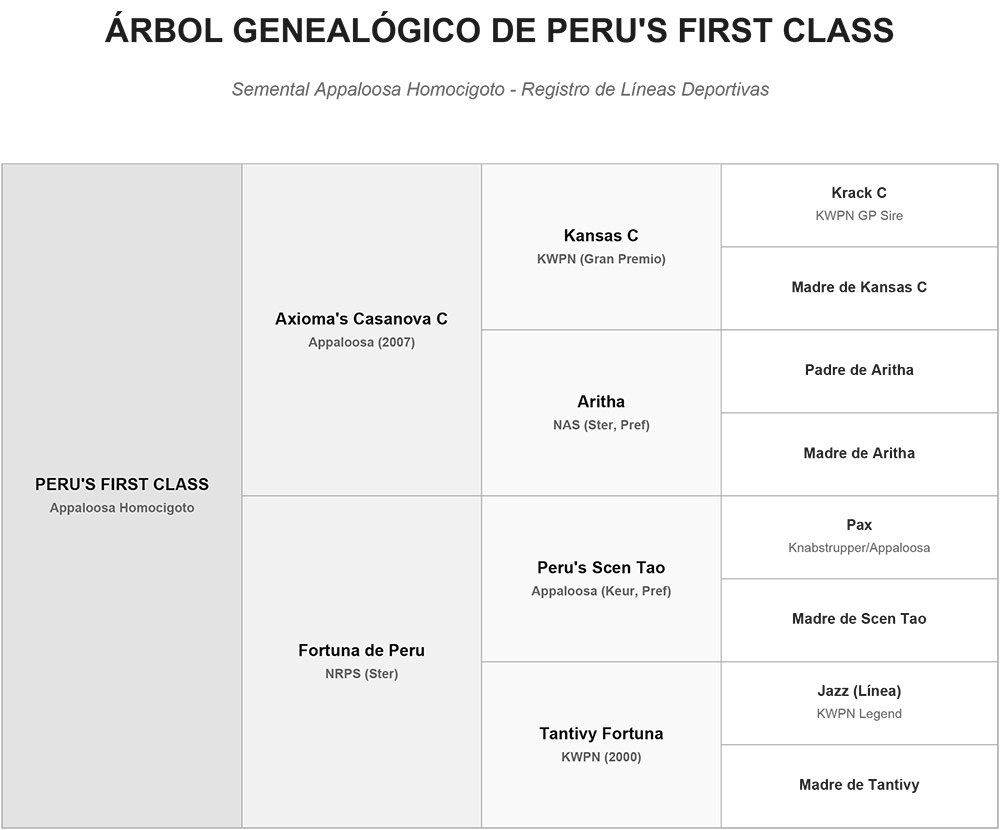Select the Semental Appaloosa Homocigoto subtitle

500,89
